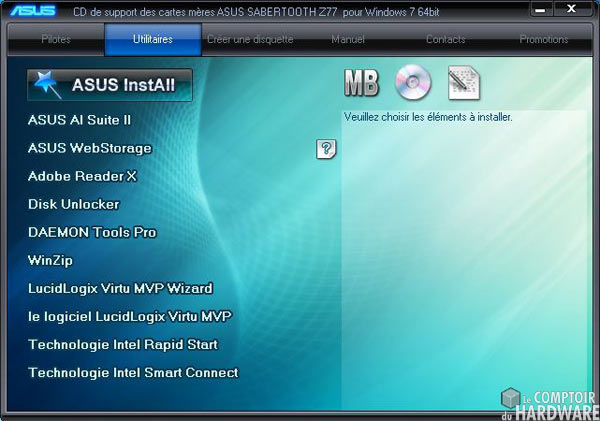The image size is (600, 421).
Task: Open the Contacts tab
Action: point(445,40)
